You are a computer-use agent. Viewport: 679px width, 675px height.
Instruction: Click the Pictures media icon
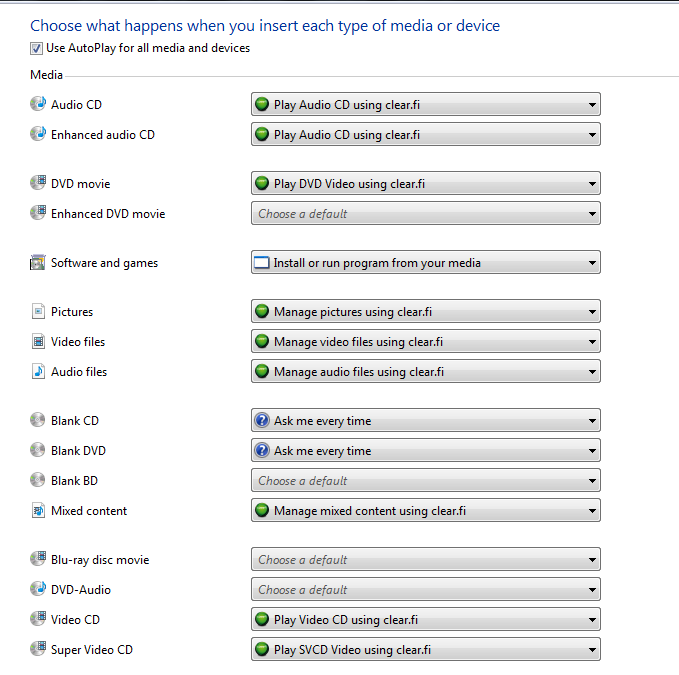pos(38,312)
